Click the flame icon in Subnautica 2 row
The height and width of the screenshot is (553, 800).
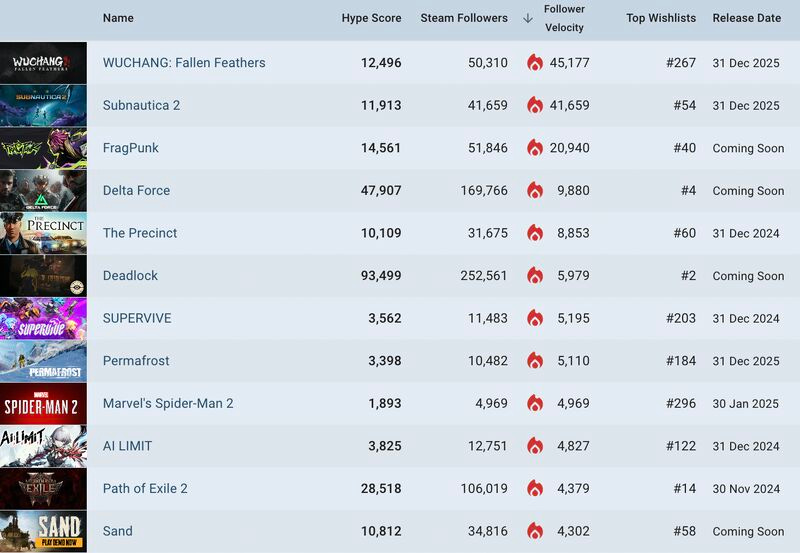click(x=535, y=105)
